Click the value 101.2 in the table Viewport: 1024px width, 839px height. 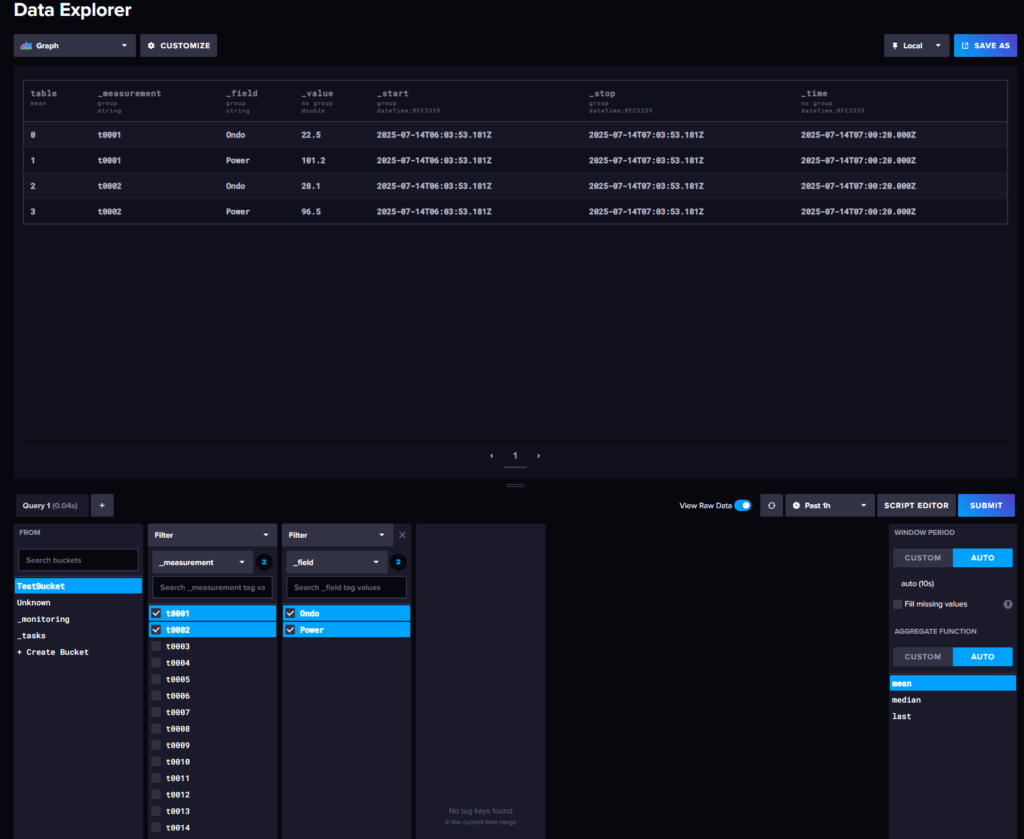coord(313,160)
